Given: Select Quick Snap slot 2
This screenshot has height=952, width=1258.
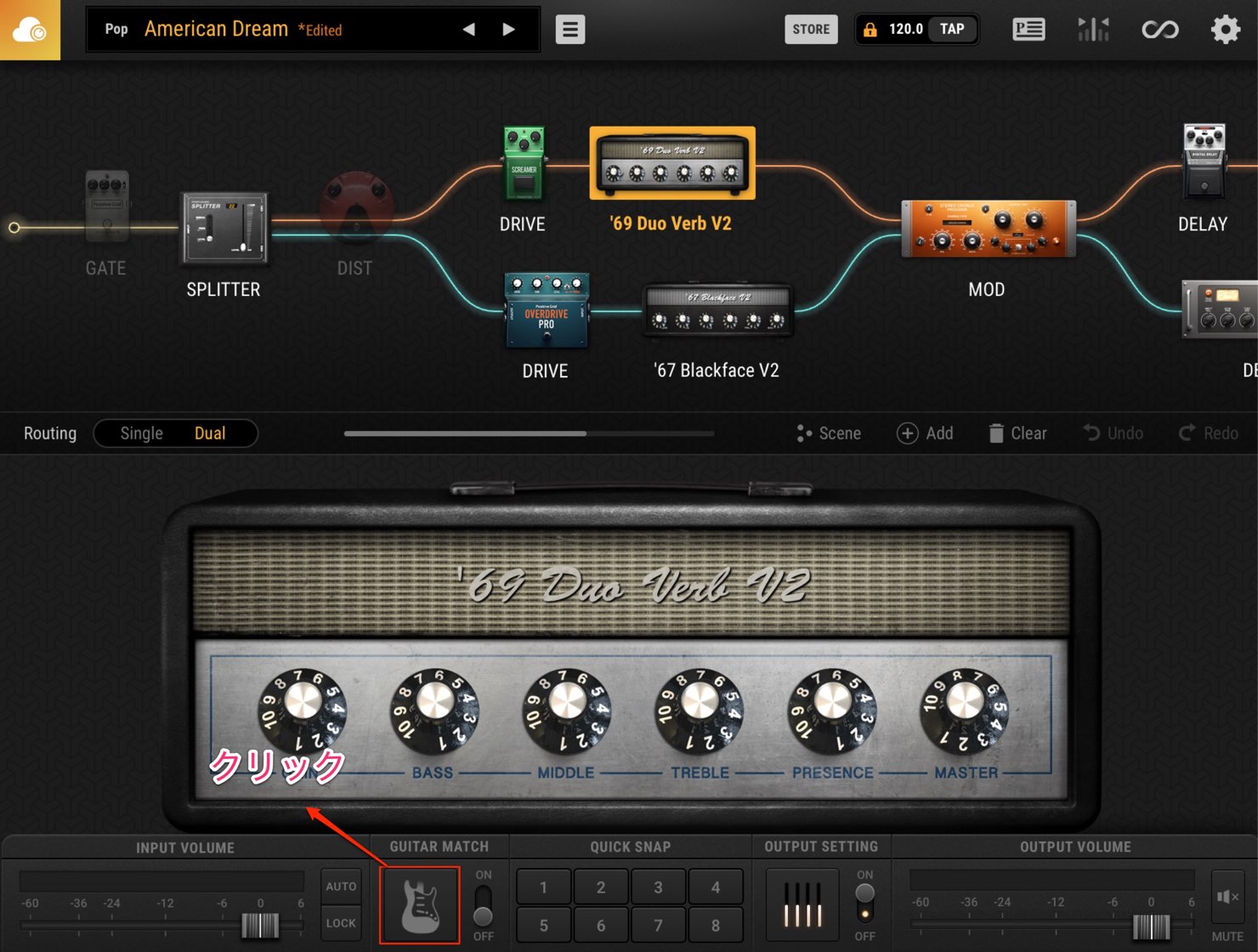Looking at the screenshot, I should tap(601, 887).
